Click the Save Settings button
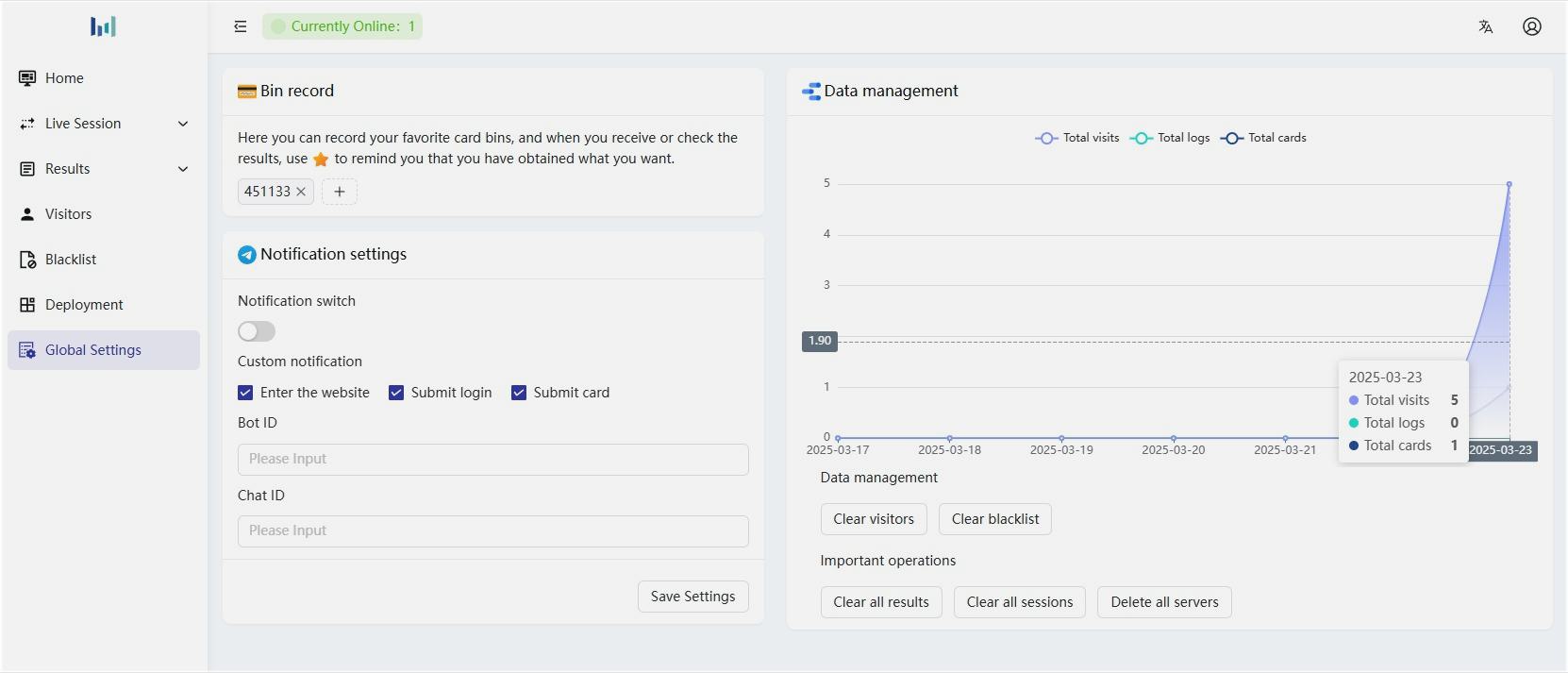 pos(693,597)
